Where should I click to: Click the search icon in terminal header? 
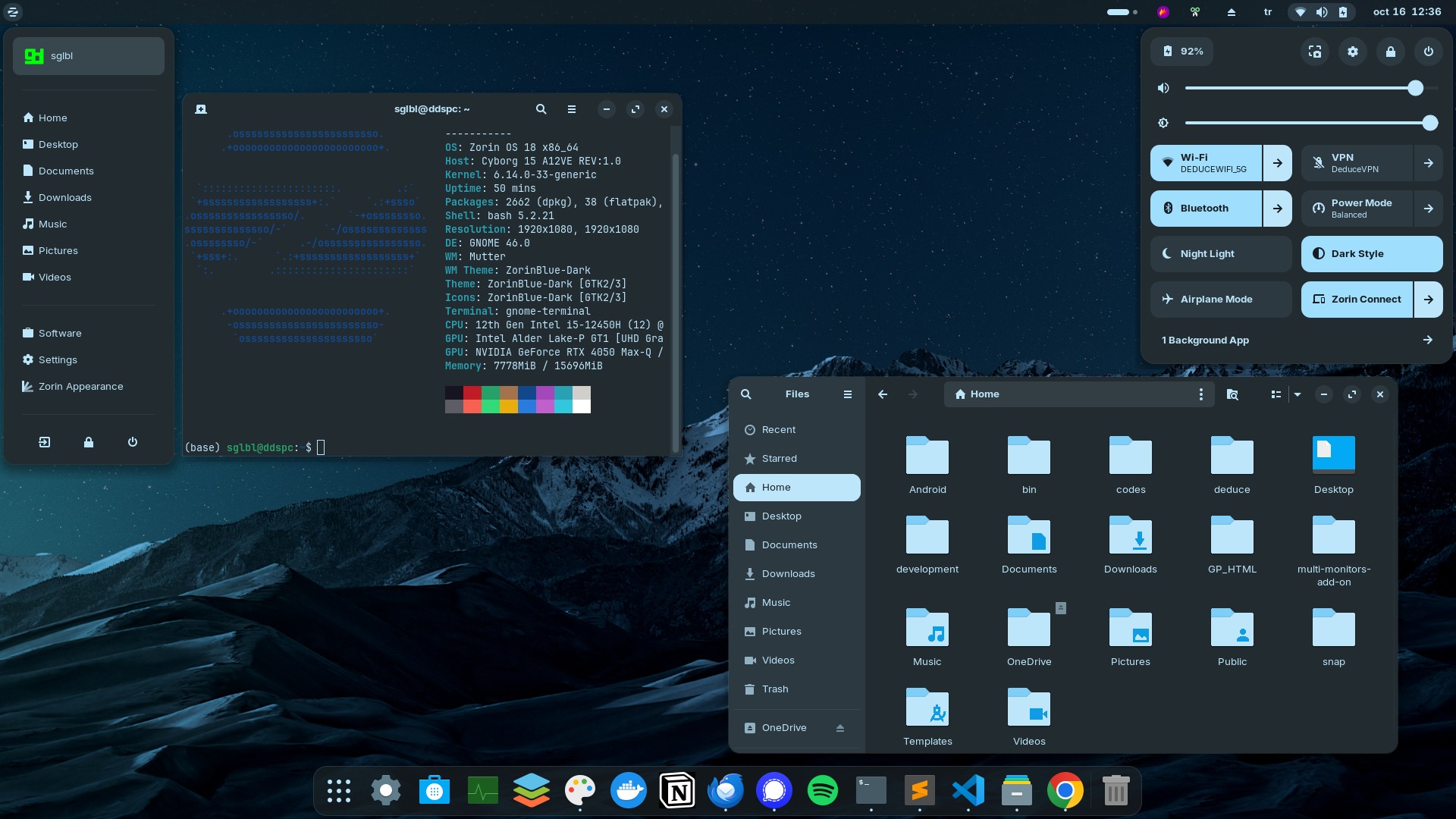click(541, 109)
